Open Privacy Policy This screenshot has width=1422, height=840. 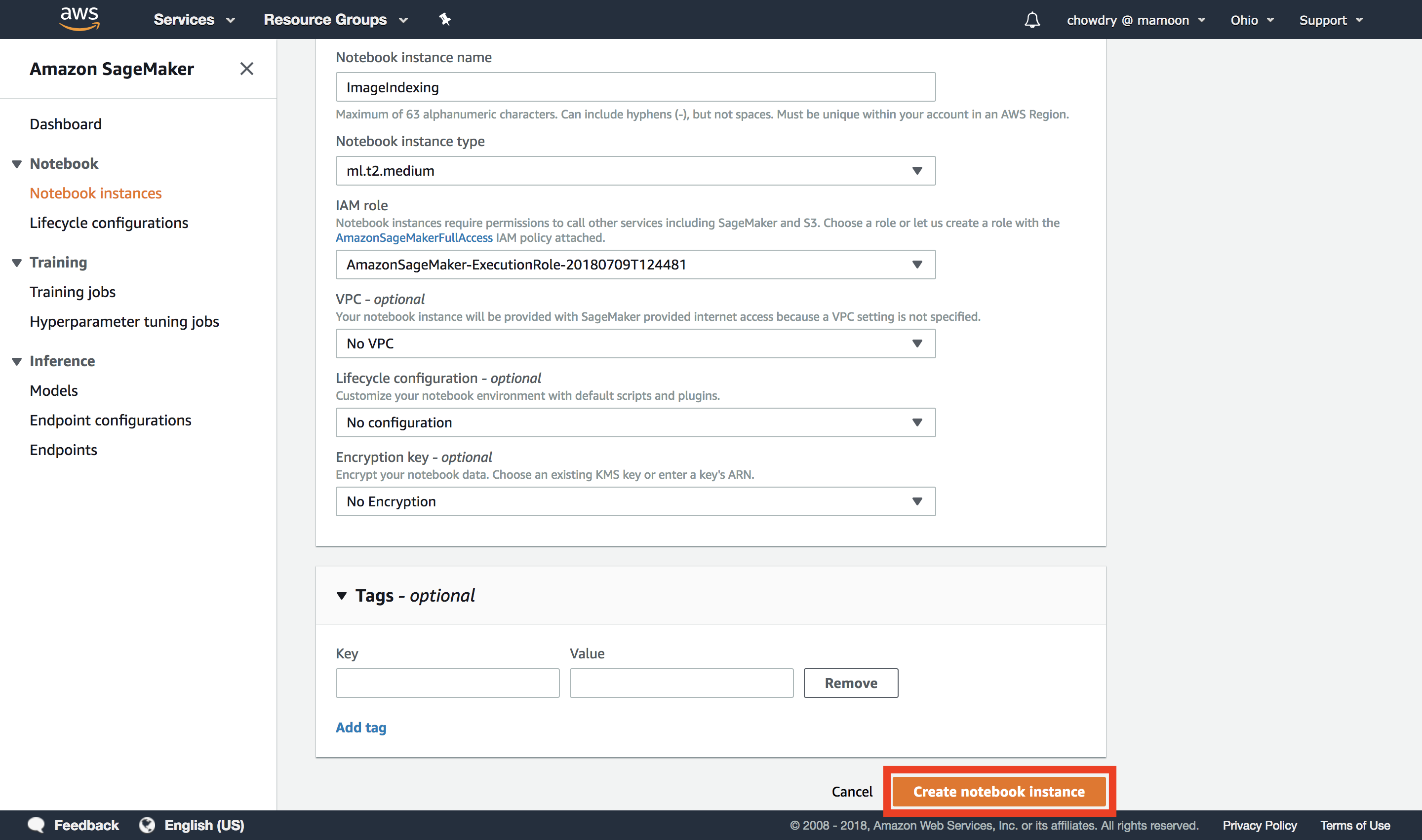[1260, 825]
